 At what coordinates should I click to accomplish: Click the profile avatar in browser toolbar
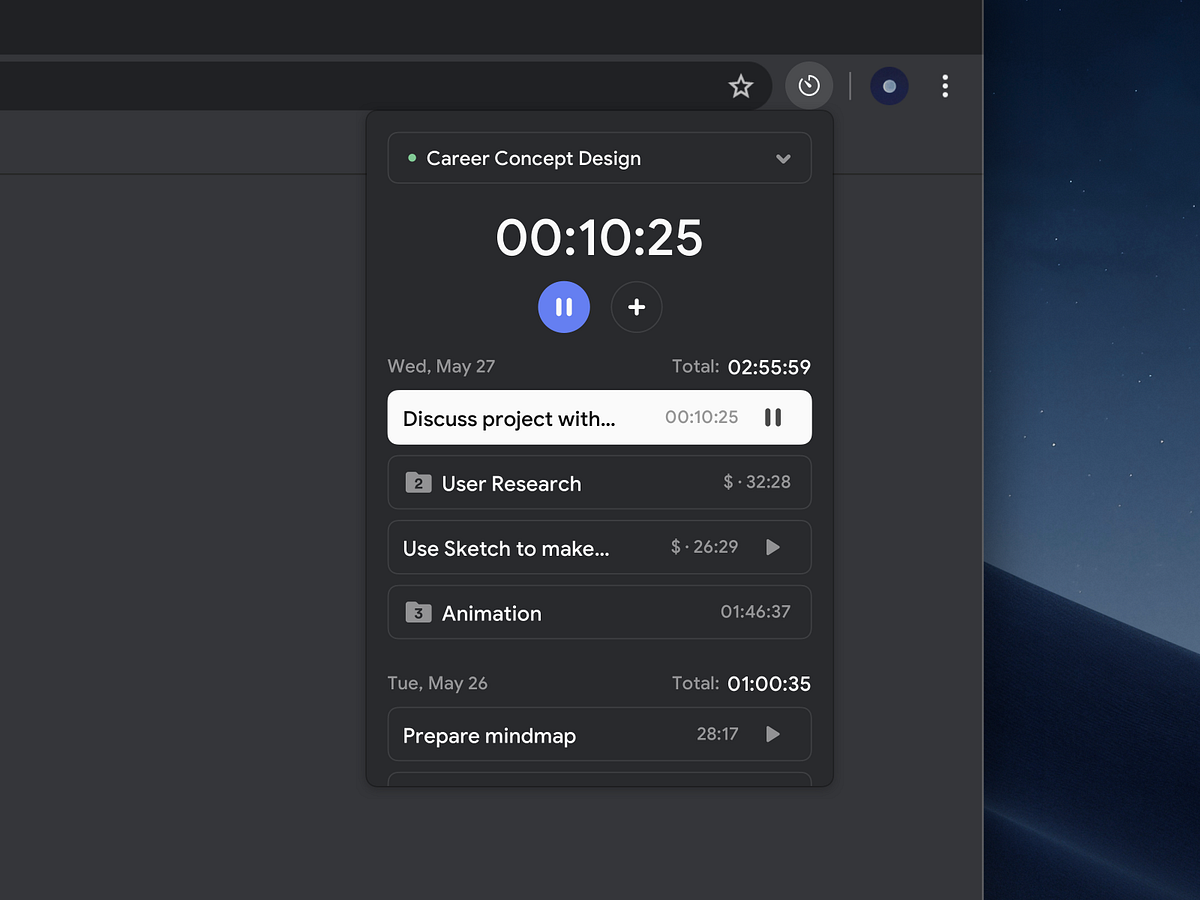coord(889,86)
